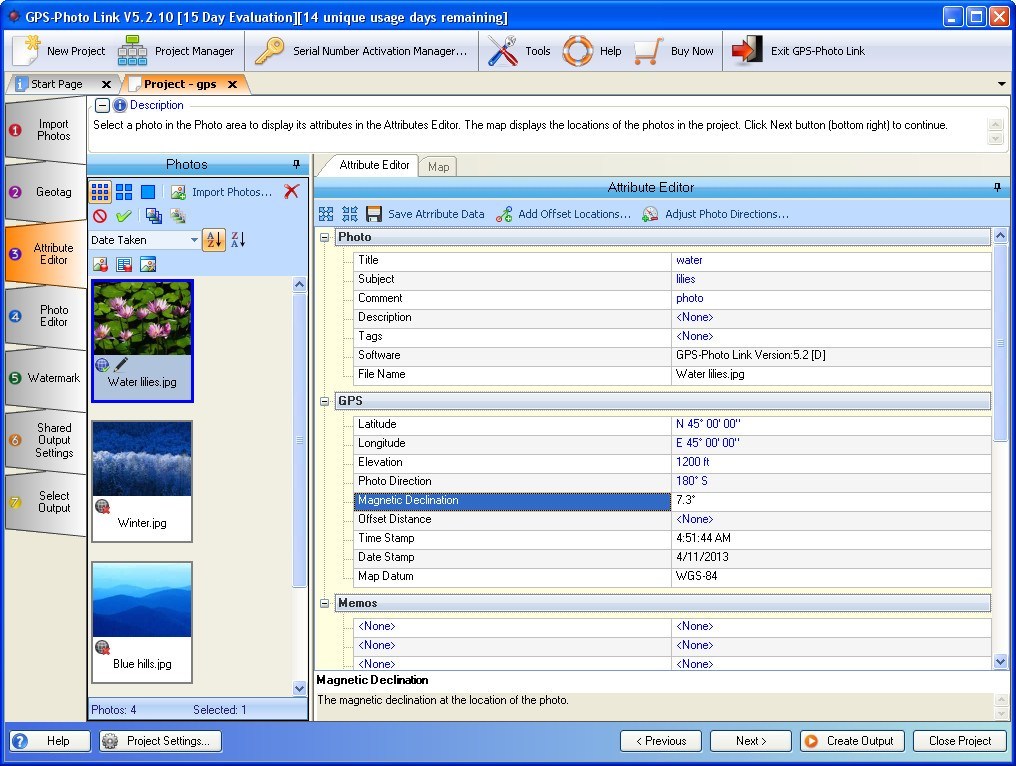This screenshot has width=1016, height=766.
Task: Click the Save Attribute Data disk icon
Action: (372, 214)
